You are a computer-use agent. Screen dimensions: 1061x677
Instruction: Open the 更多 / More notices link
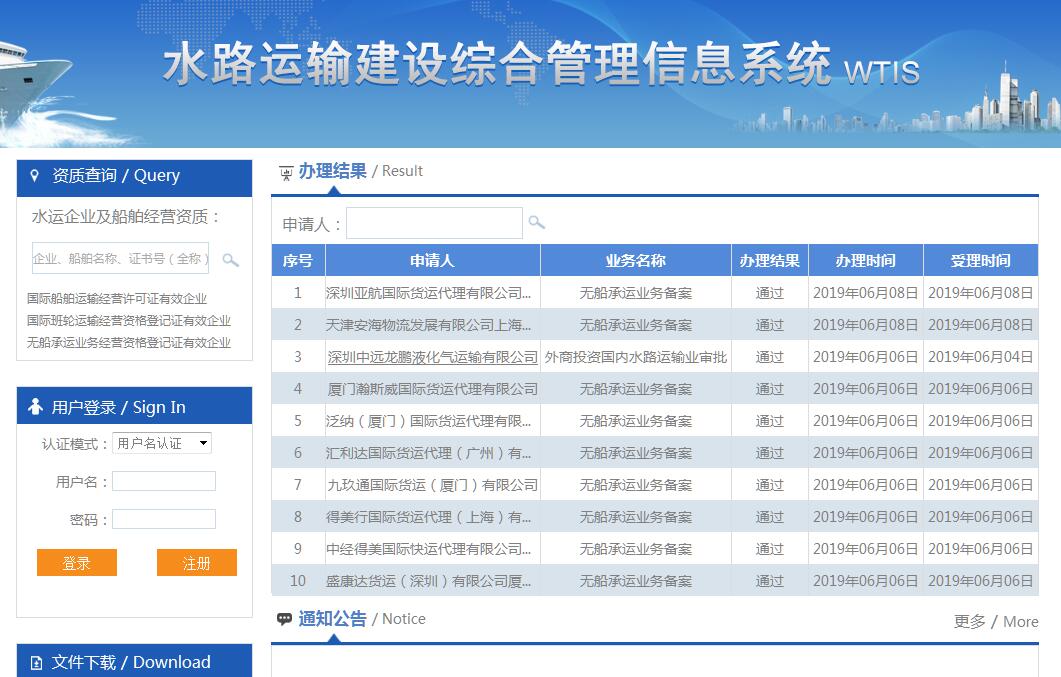[x=995, y=621]
